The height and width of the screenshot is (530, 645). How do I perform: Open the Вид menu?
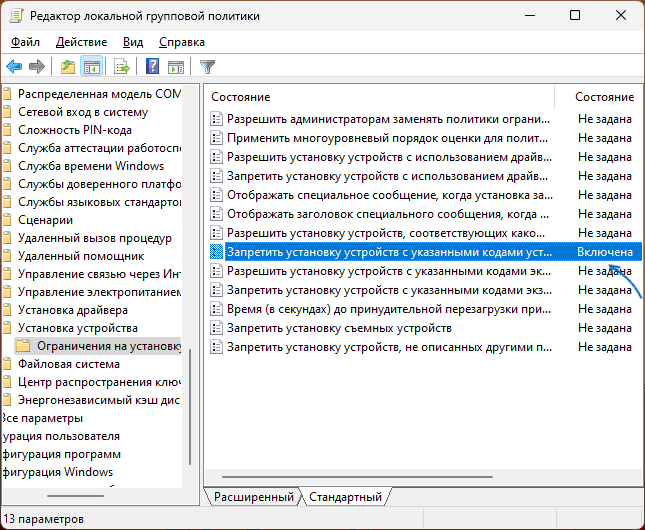pyautogui.click(x=133, y=42)
